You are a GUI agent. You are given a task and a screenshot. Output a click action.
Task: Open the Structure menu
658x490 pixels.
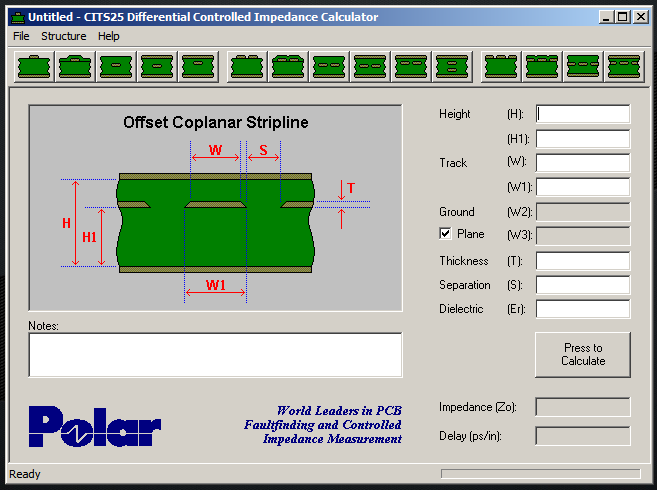point(63,36)
